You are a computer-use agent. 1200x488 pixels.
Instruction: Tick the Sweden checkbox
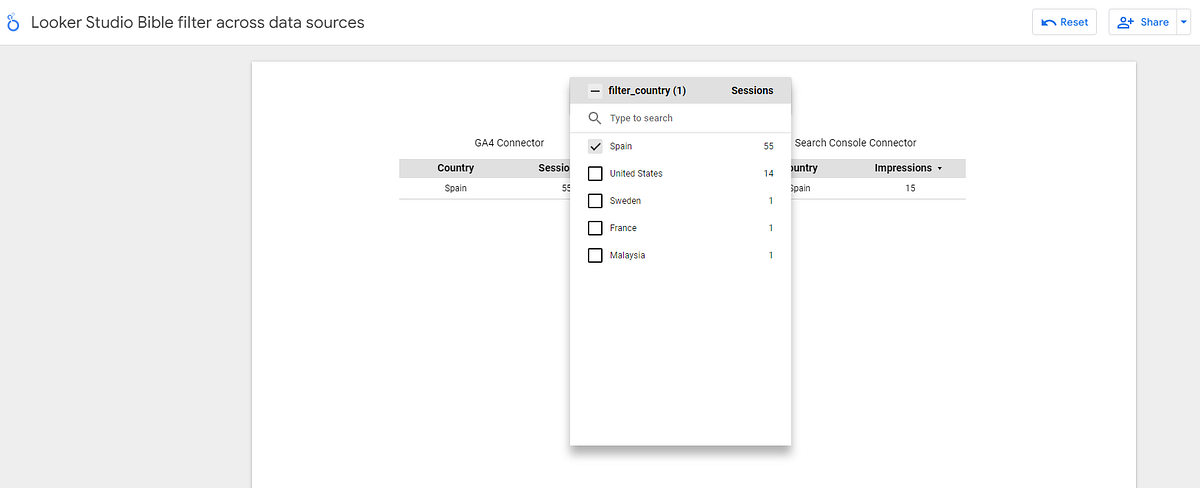coord(595,201)
